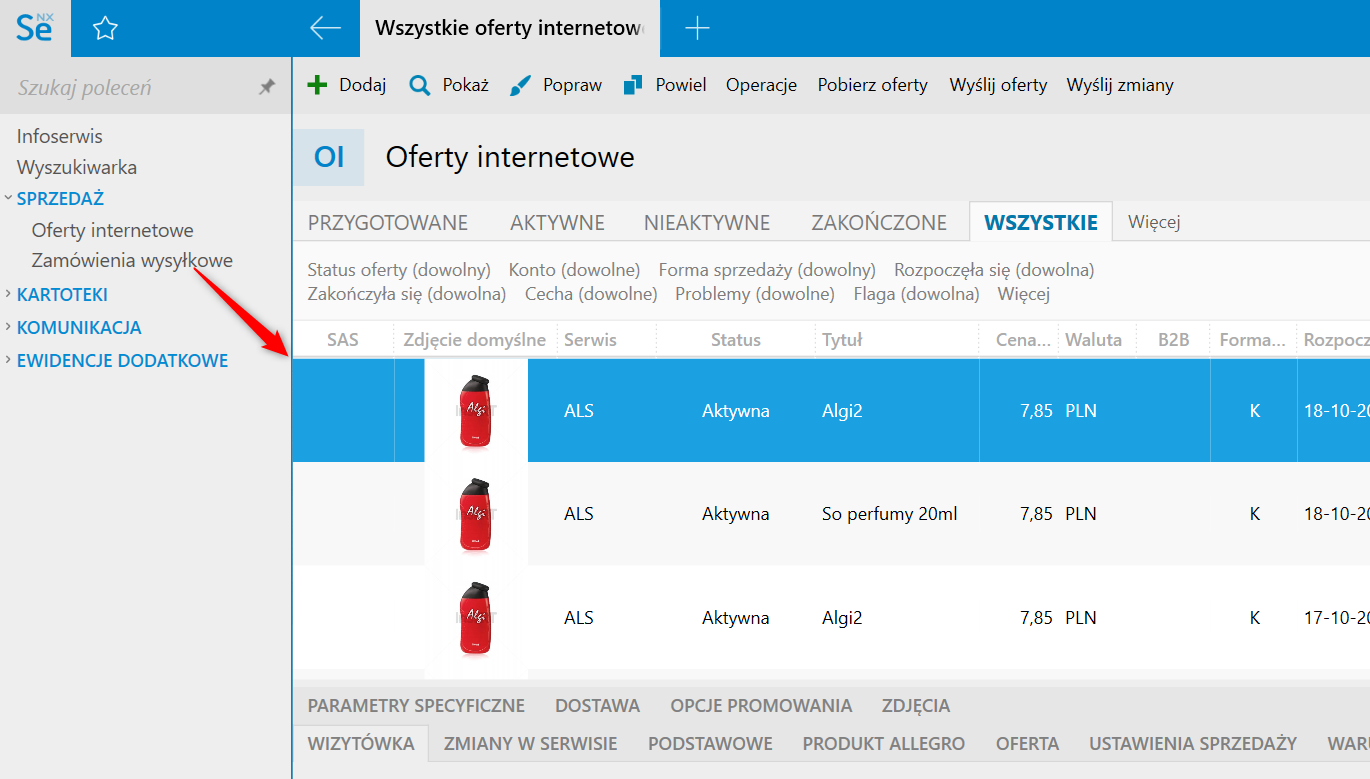The image size is (1370, 779).
Task: Open the ZDJĘCIA bottom tab
Action: pyautogui.click(x=916, y=705)
